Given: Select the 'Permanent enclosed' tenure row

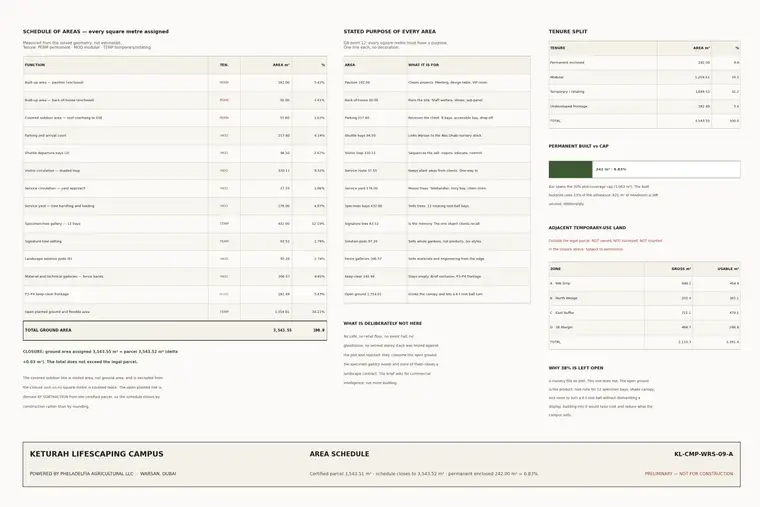Looking at the screenshot, I should click(644, 63).
